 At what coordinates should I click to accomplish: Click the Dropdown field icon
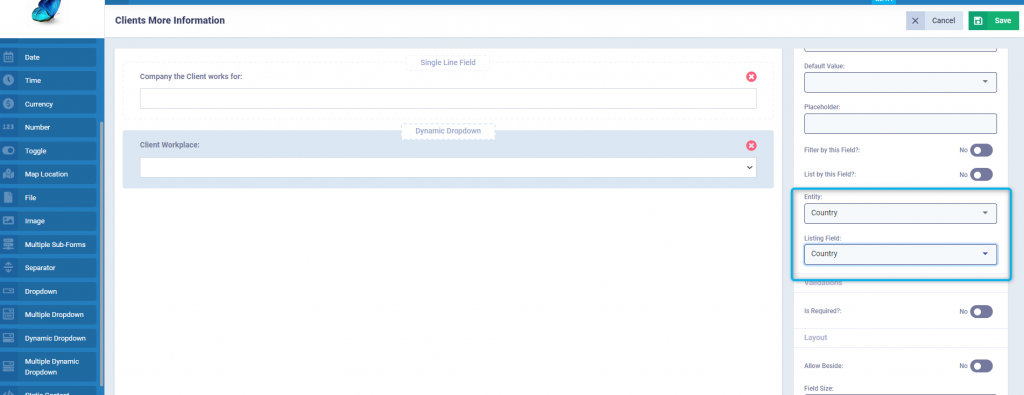coord(8,291)
